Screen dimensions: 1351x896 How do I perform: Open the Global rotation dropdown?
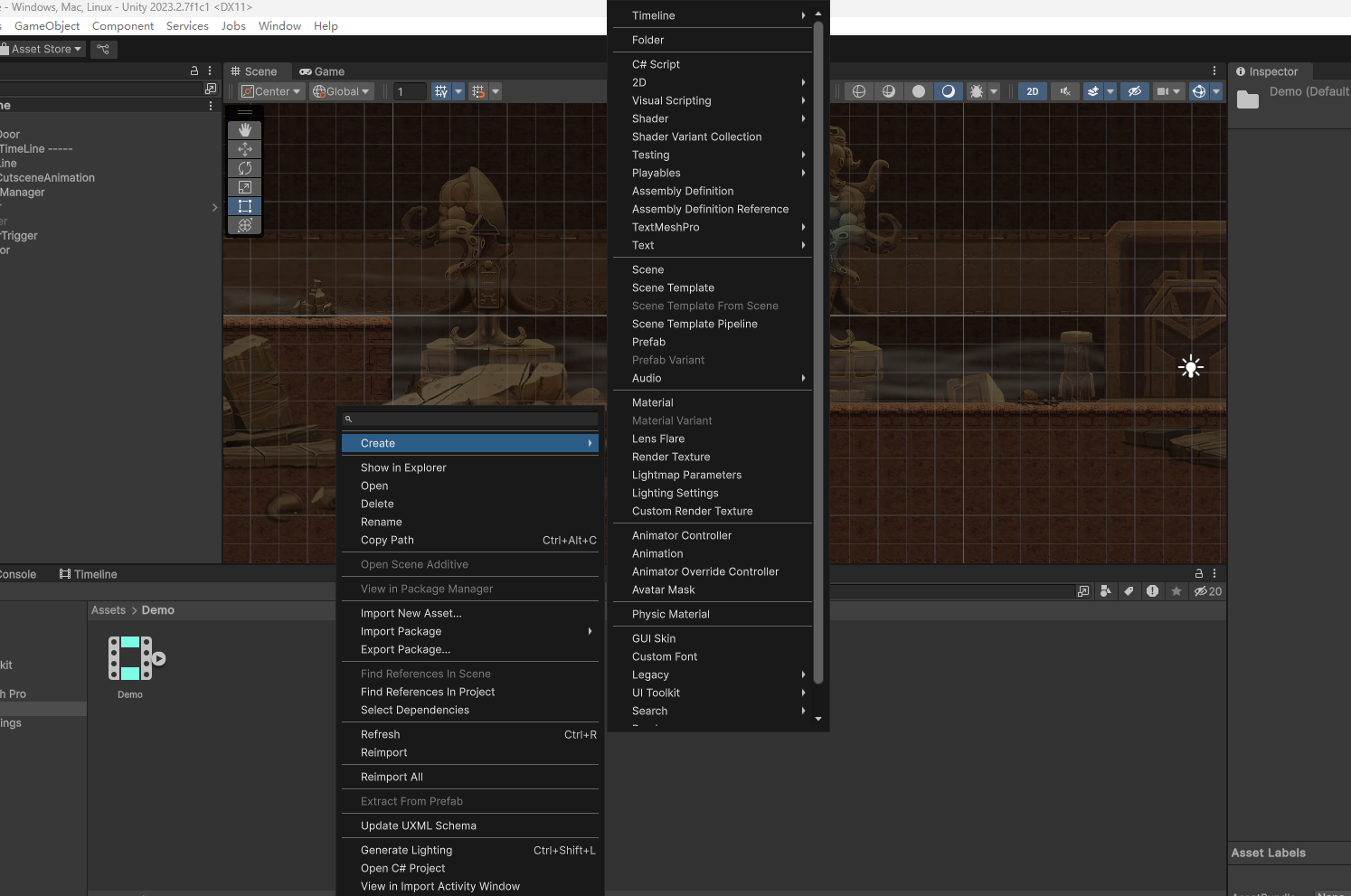click(x=341, y=91)
